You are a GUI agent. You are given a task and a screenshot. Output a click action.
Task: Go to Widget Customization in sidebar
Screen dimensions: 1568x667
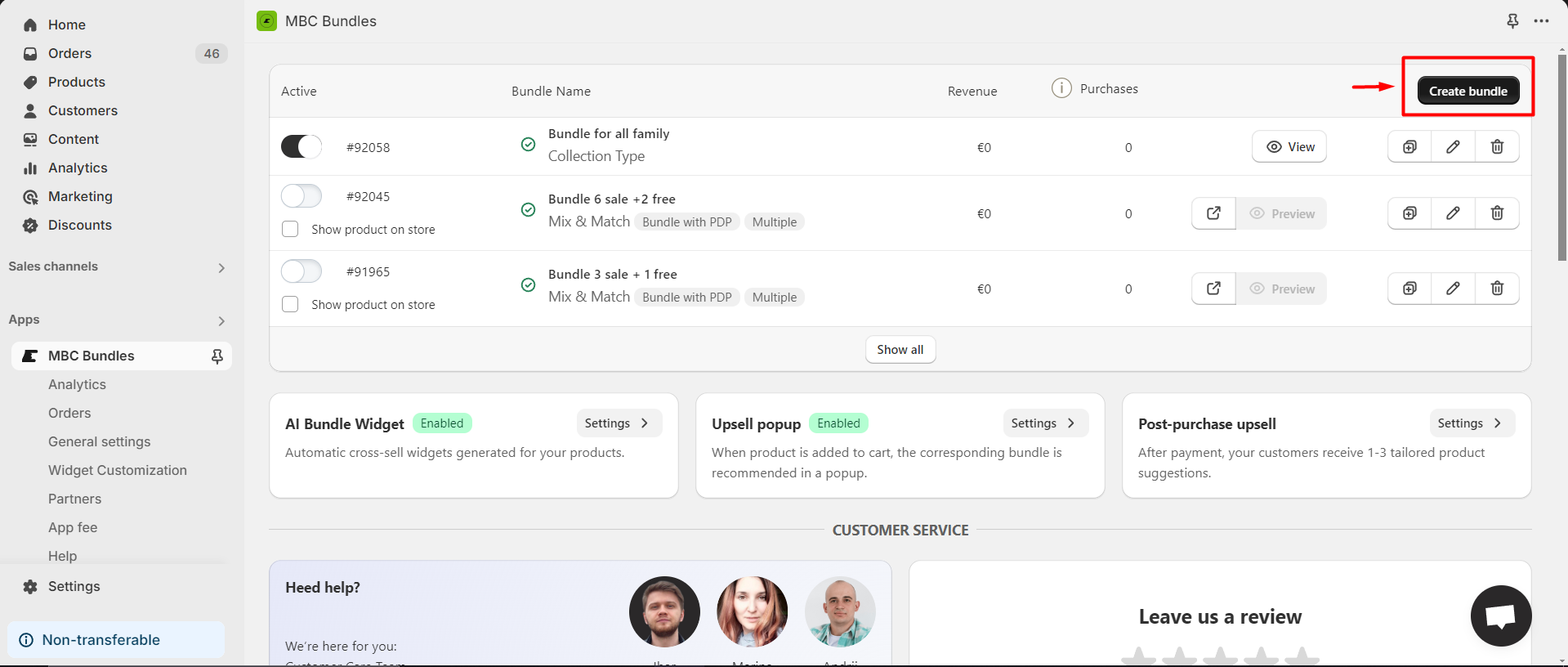click(x=118, y=470)
